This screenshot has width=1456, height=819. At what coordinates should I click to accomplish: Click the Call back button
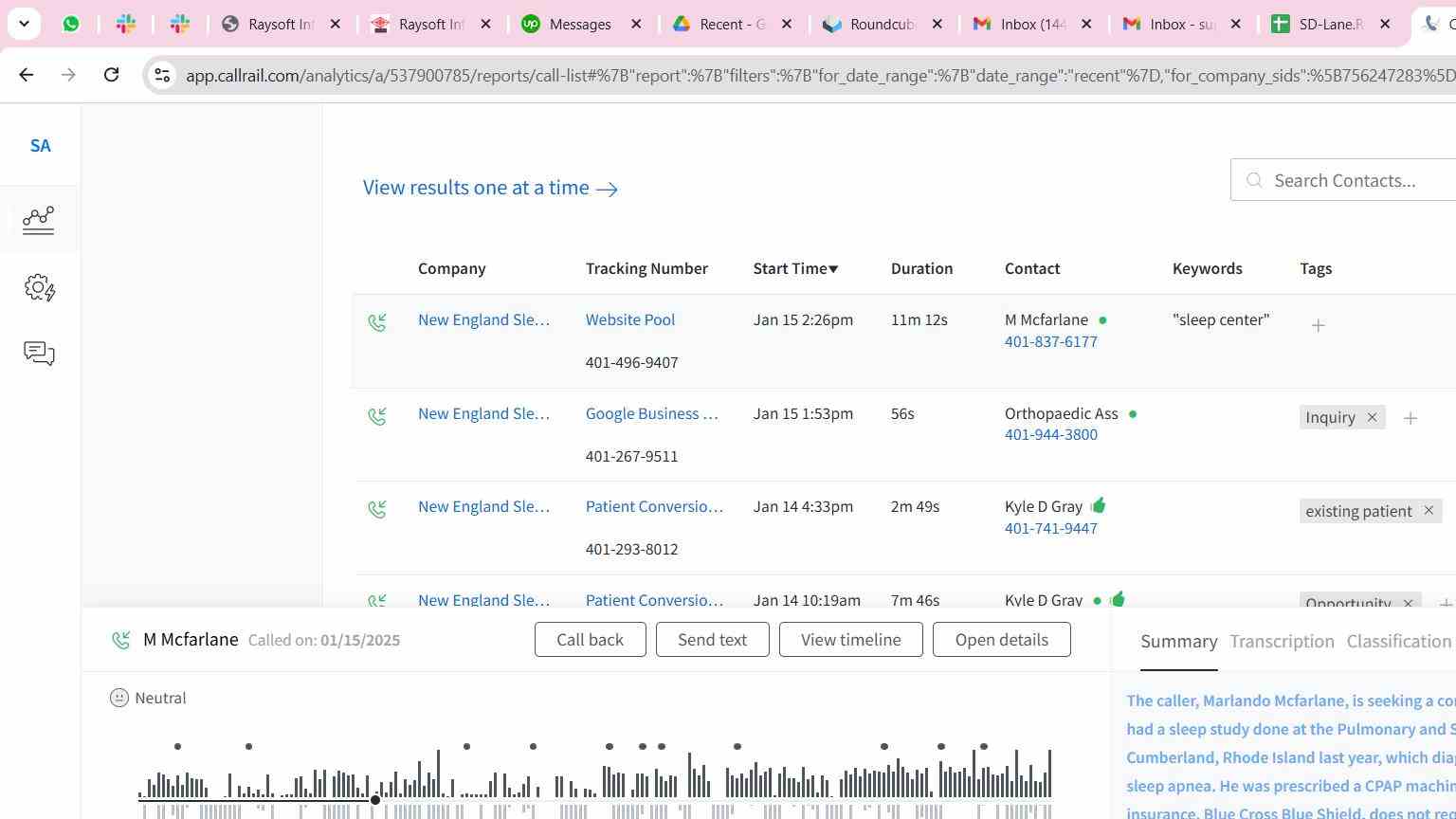pyautogui.click(x=590, y=640)
